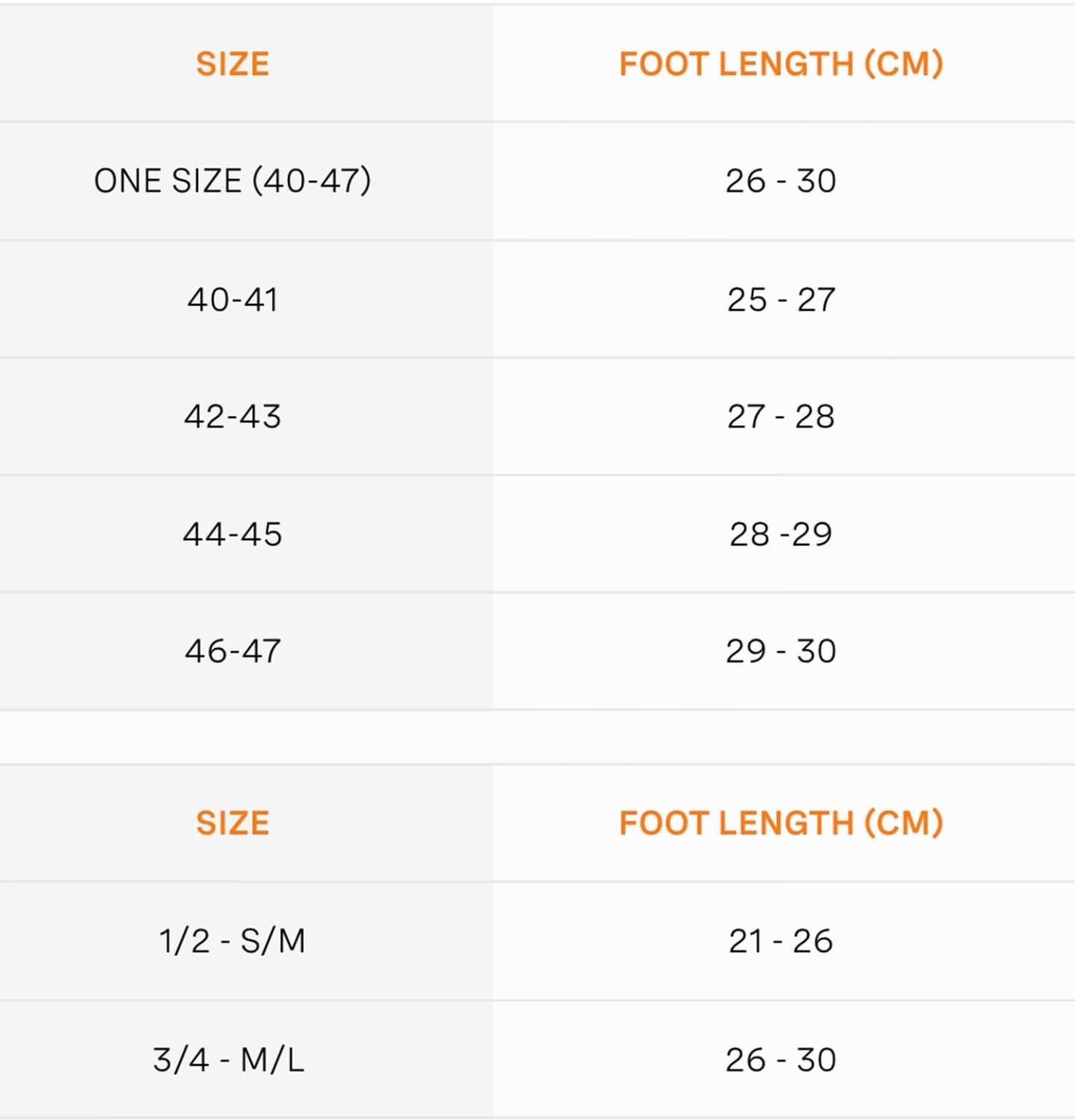Click the top table's FOOT LENGTH (CM) header
The width and height of the screenshot is (1075, 1120).
[781, 64]
